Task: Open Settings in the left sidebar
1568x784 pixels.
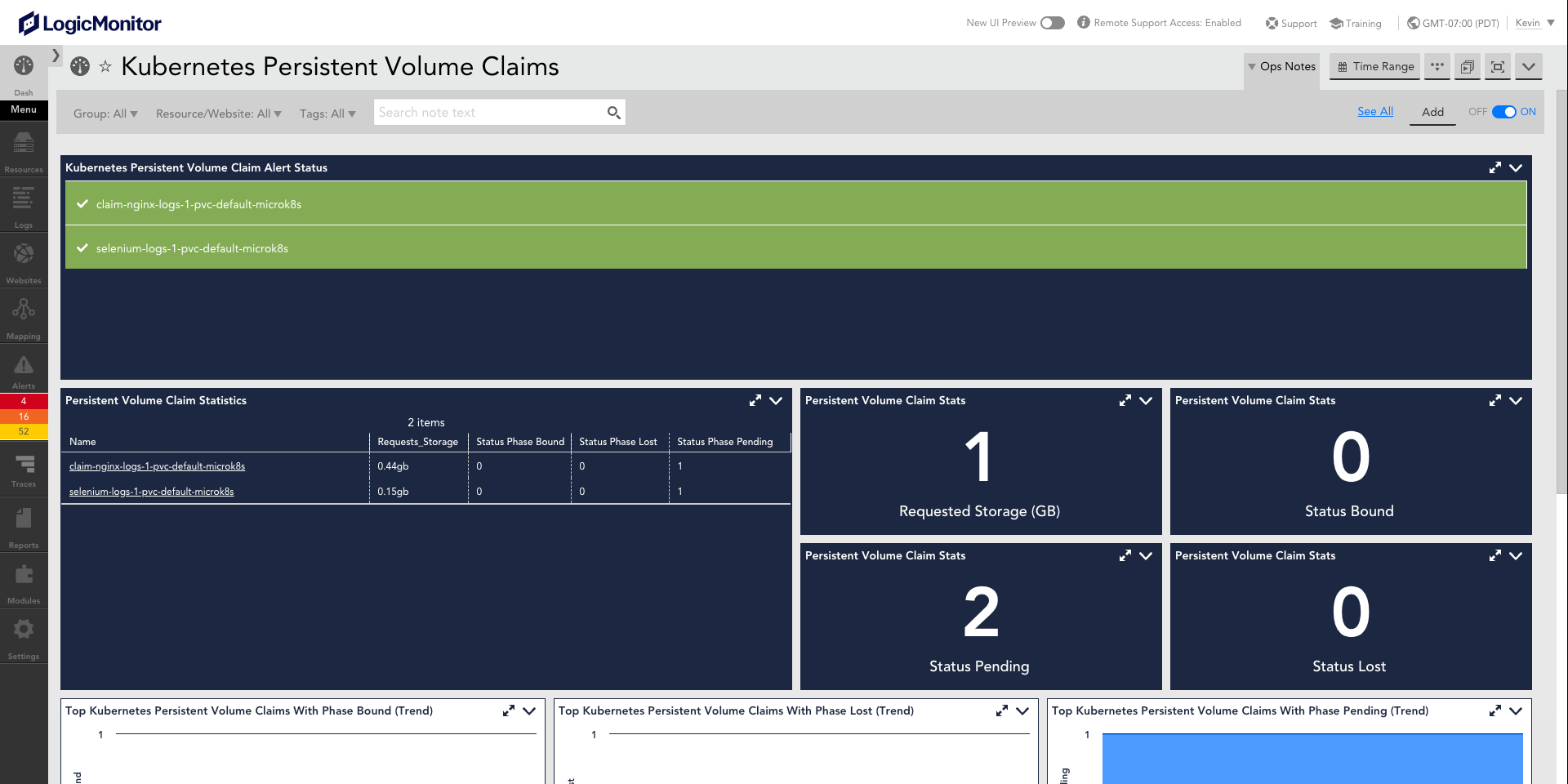Action: click(24, 638)
